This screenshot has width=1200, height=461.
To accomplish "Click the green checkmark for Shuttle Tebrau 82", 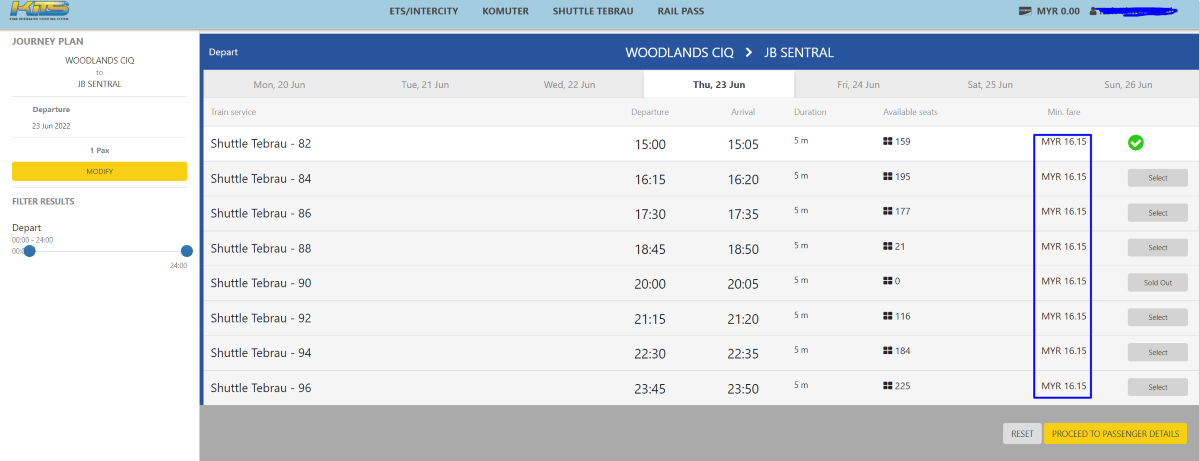I will 1136,143.
